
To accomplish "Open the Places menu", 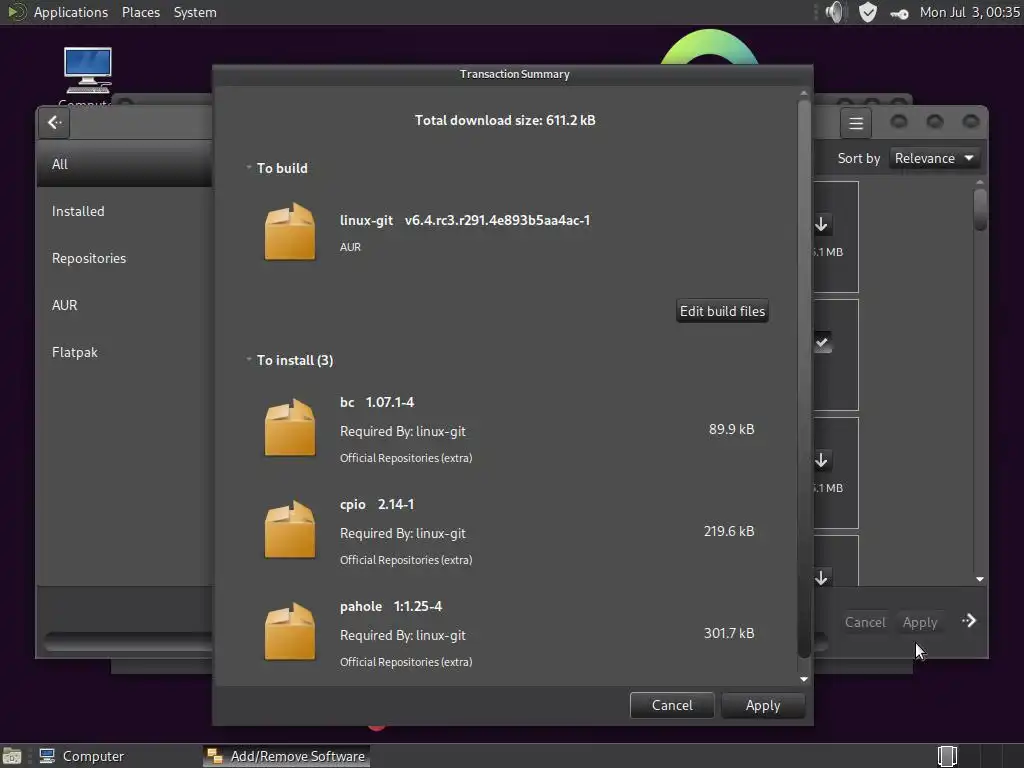I will tap(141, 12).
